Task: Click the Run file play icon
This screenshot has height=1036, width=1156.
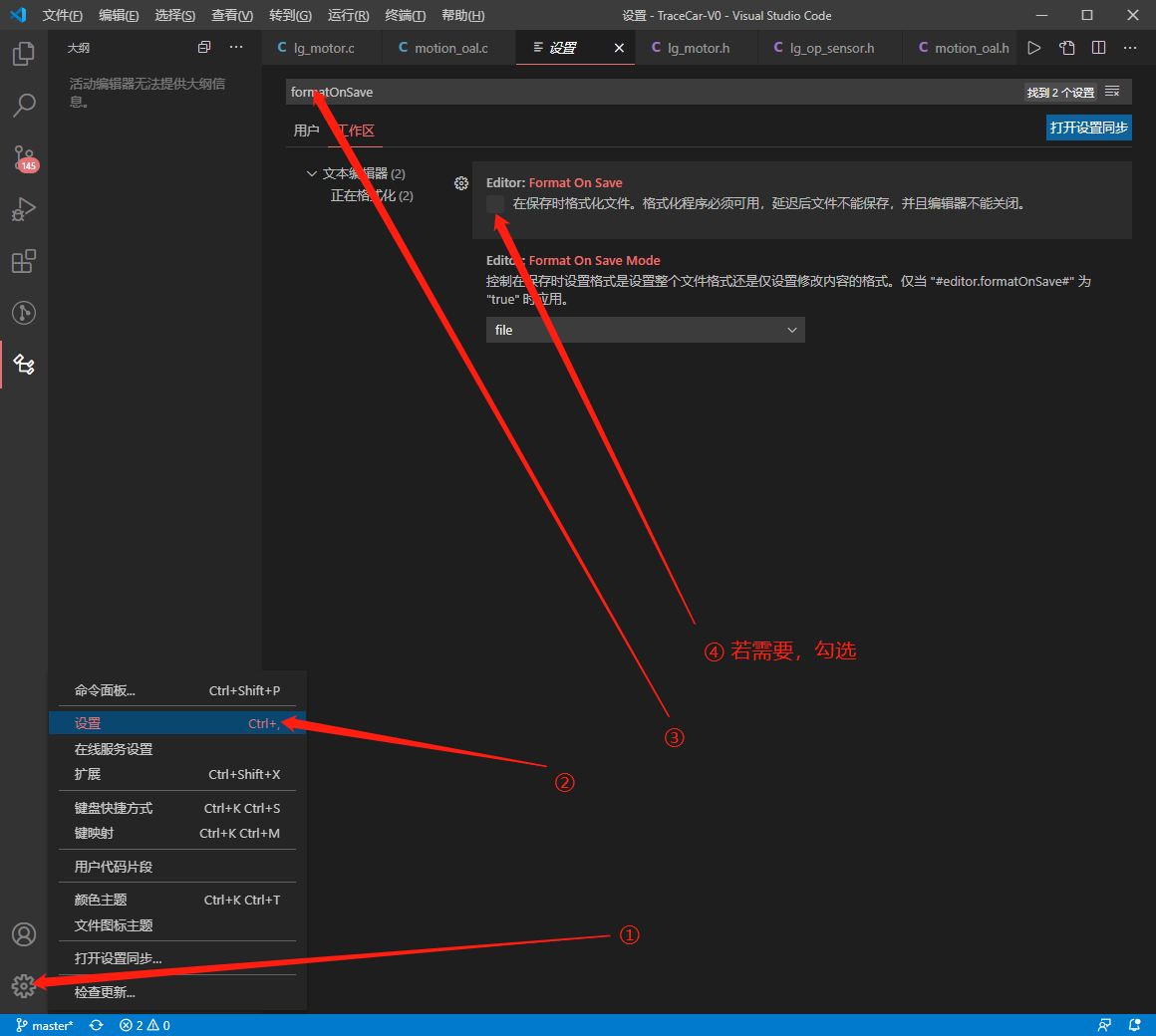Action: click(1034, 48)
